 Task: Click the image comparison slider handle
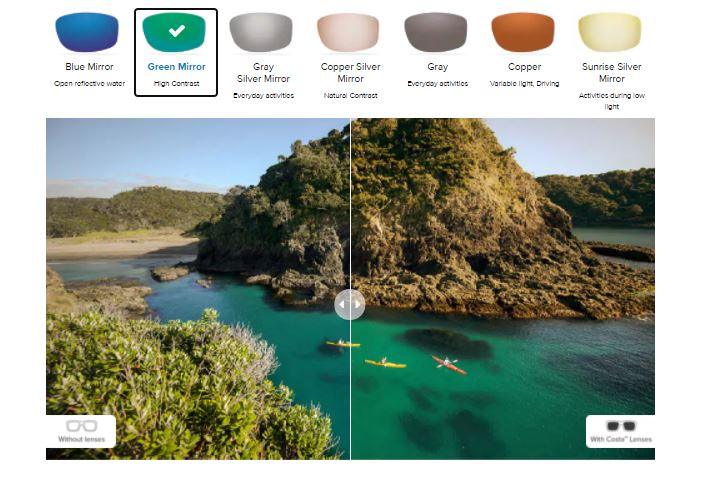(350, 304)
